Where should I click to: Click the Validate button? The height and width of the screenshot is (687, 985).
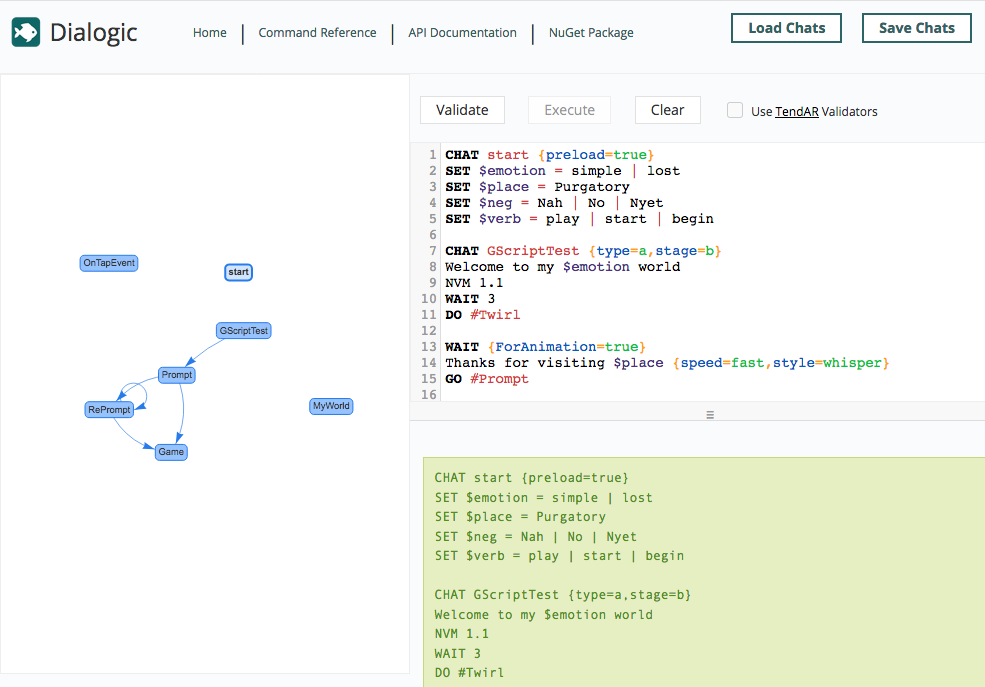point(462,110)
